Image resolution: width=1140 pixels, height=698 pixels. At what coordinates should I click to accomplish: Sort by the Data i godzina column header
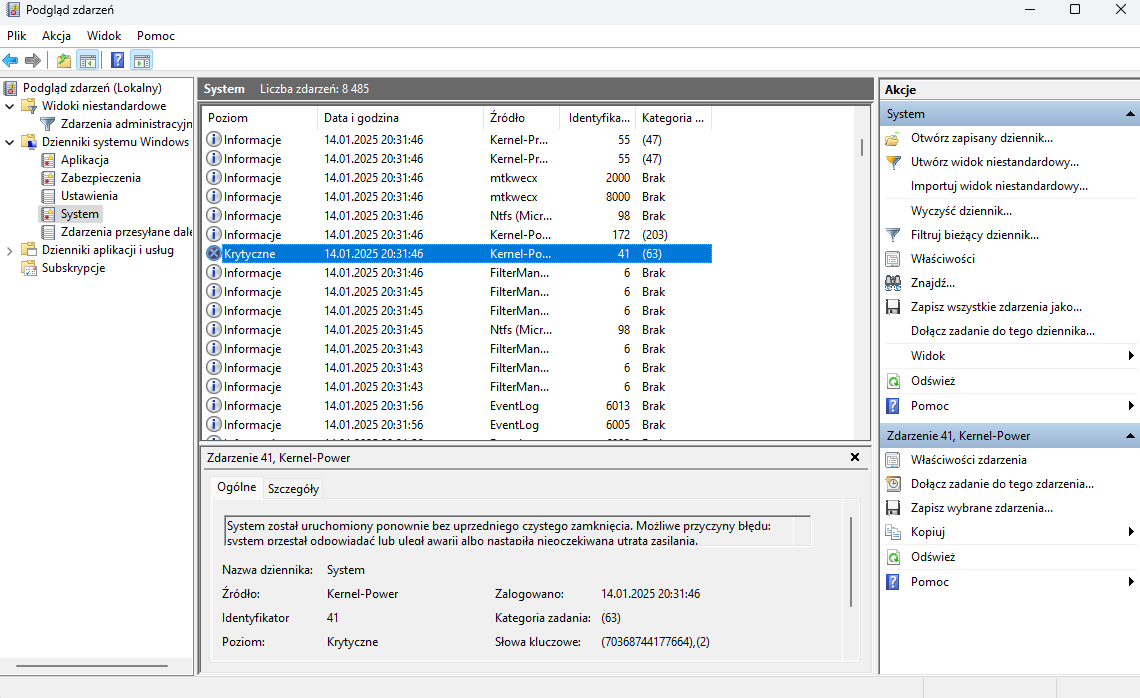[361, 118]
